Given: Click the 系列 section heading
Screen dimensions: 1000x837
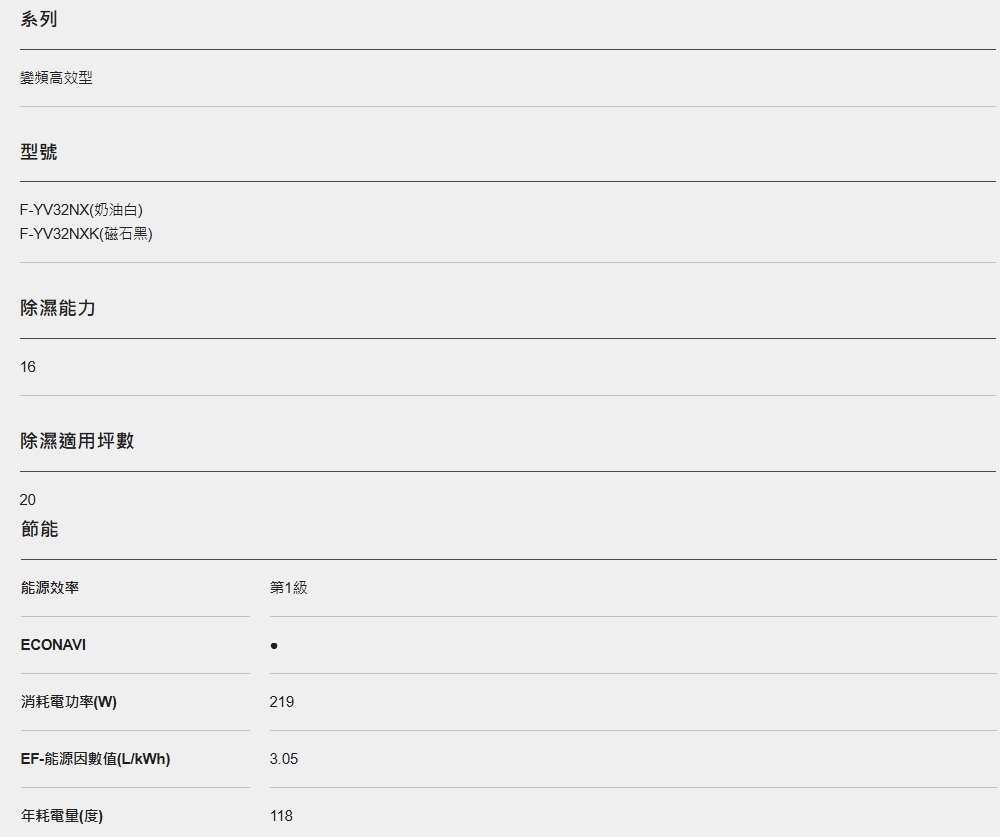Looking at the screenshot, I should click(39, 20).
